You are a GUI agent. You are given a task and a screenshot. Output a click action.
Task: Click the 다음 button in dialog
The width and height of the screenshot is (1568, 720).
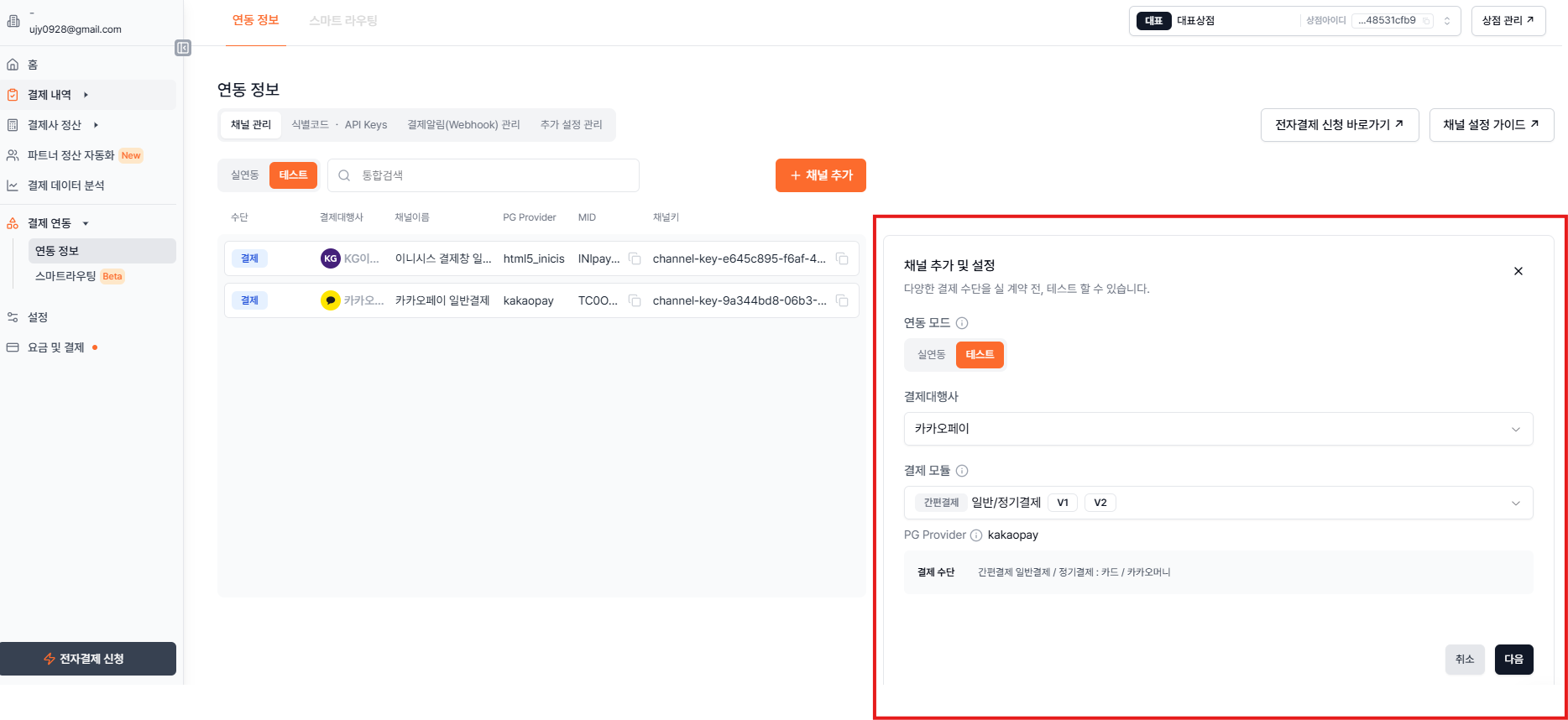coord(1513,660)
